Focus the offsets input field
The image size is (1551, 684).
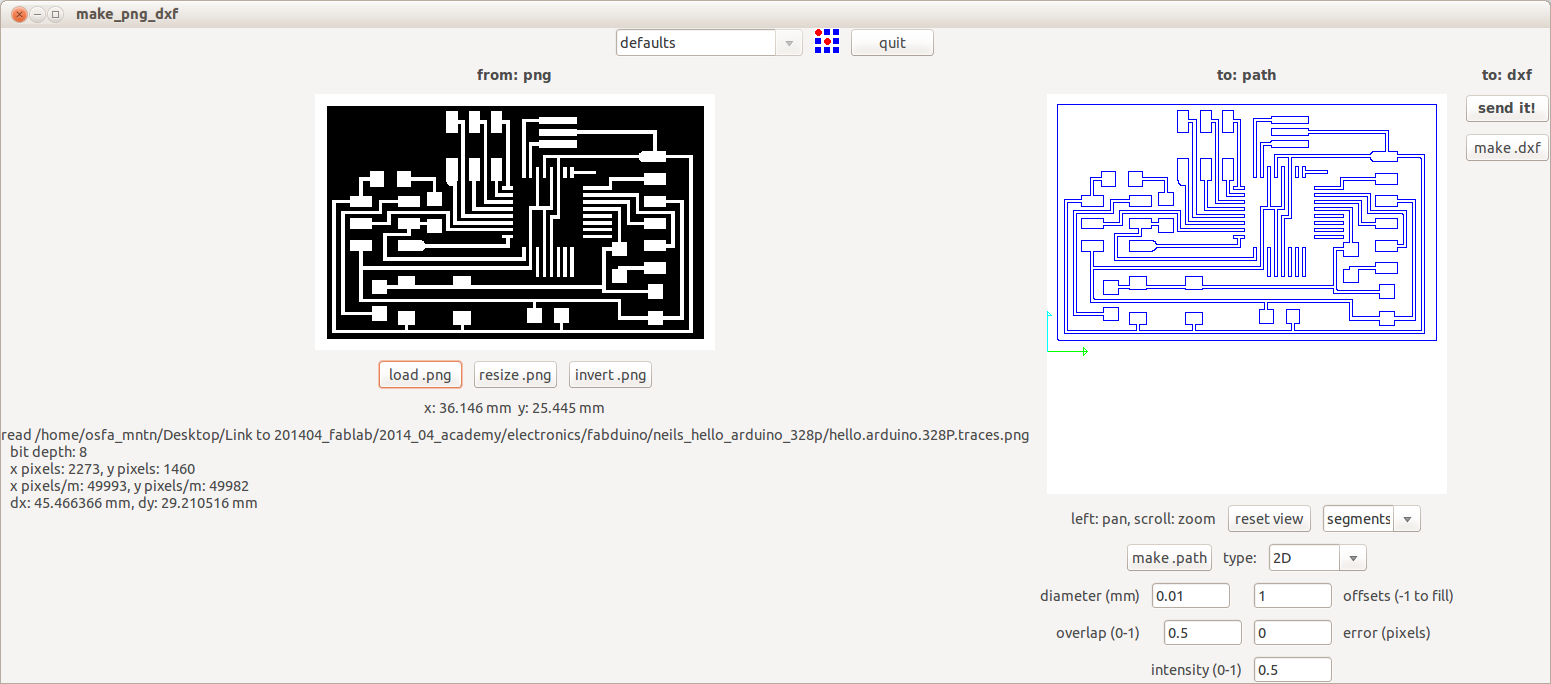tap(1293, 596)
